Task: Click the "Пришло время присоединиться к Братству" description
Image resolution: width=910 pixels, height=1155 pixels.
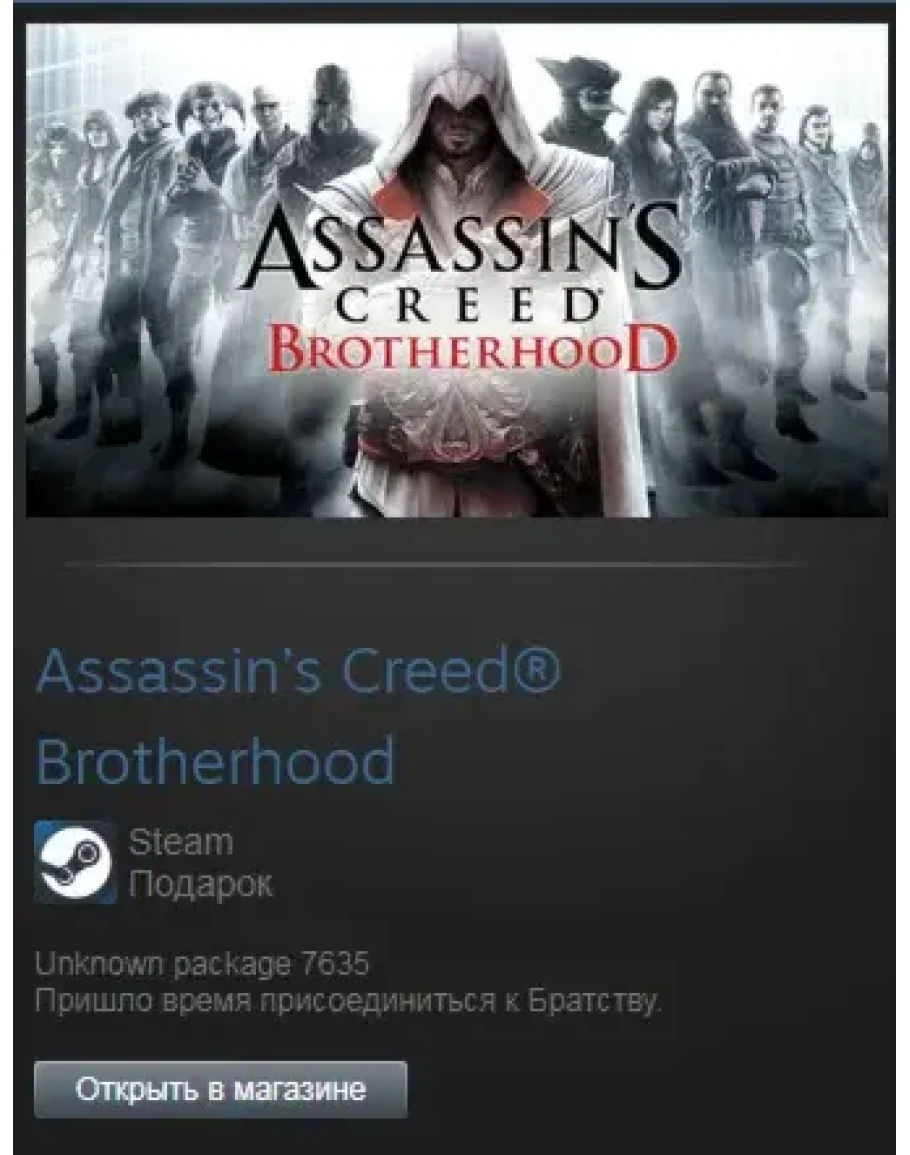Action: [x=349, y=1001]
